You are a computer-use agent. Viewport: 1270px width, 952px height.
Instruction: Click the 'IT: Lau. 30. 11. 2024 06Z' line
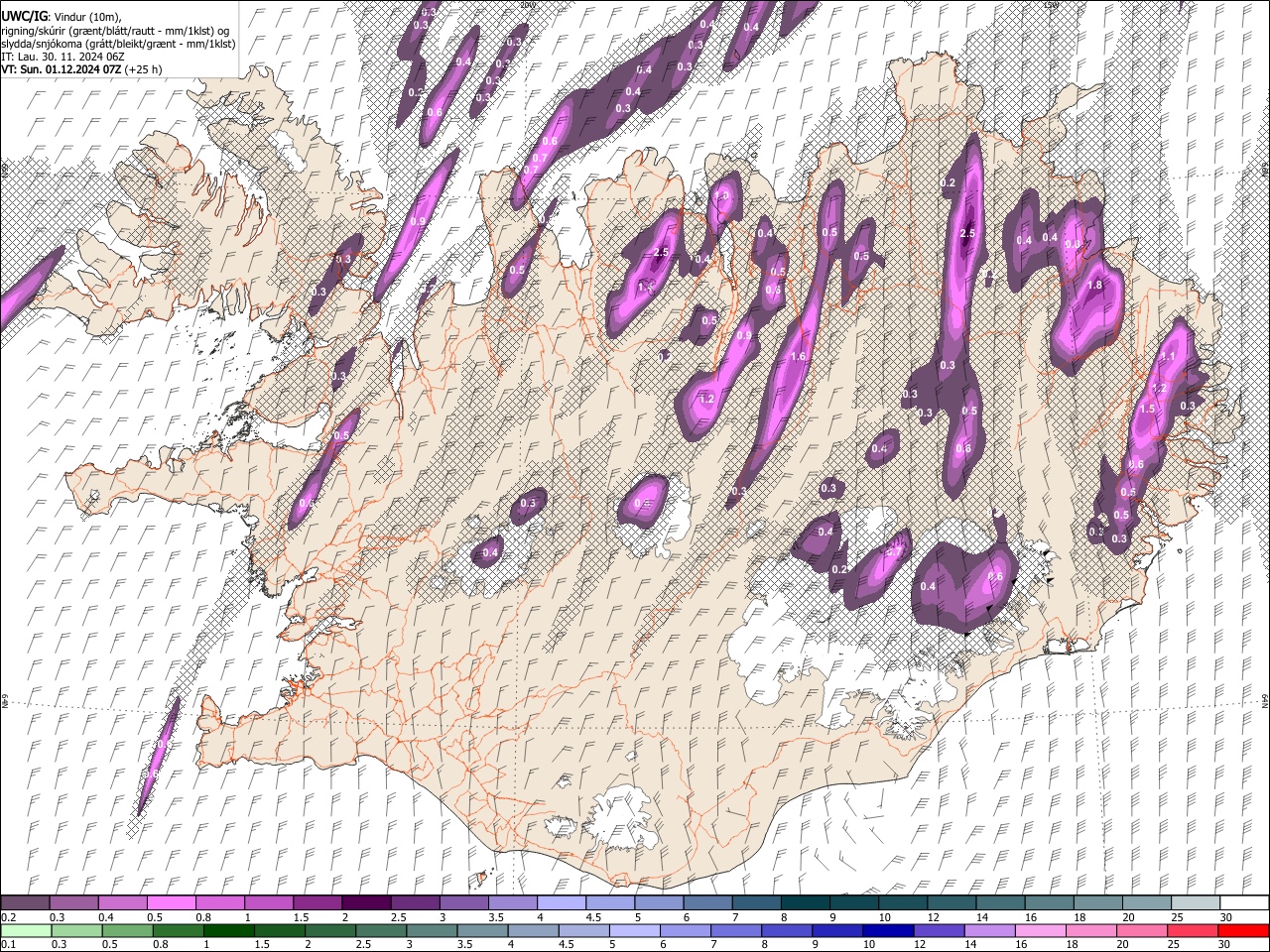[x=63, y=57]
